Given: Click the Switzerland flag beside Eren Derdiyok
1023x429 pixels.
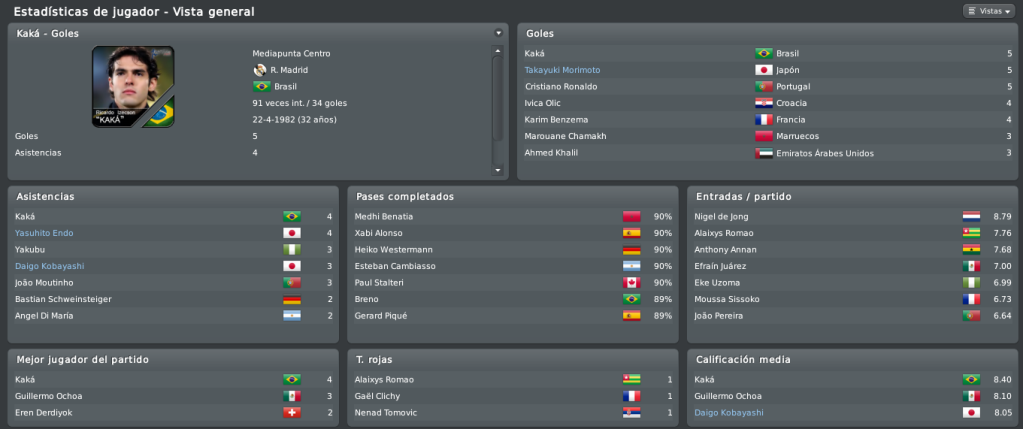Looking at the screenshot, I should pyautogui.click(x=291, y=413).
